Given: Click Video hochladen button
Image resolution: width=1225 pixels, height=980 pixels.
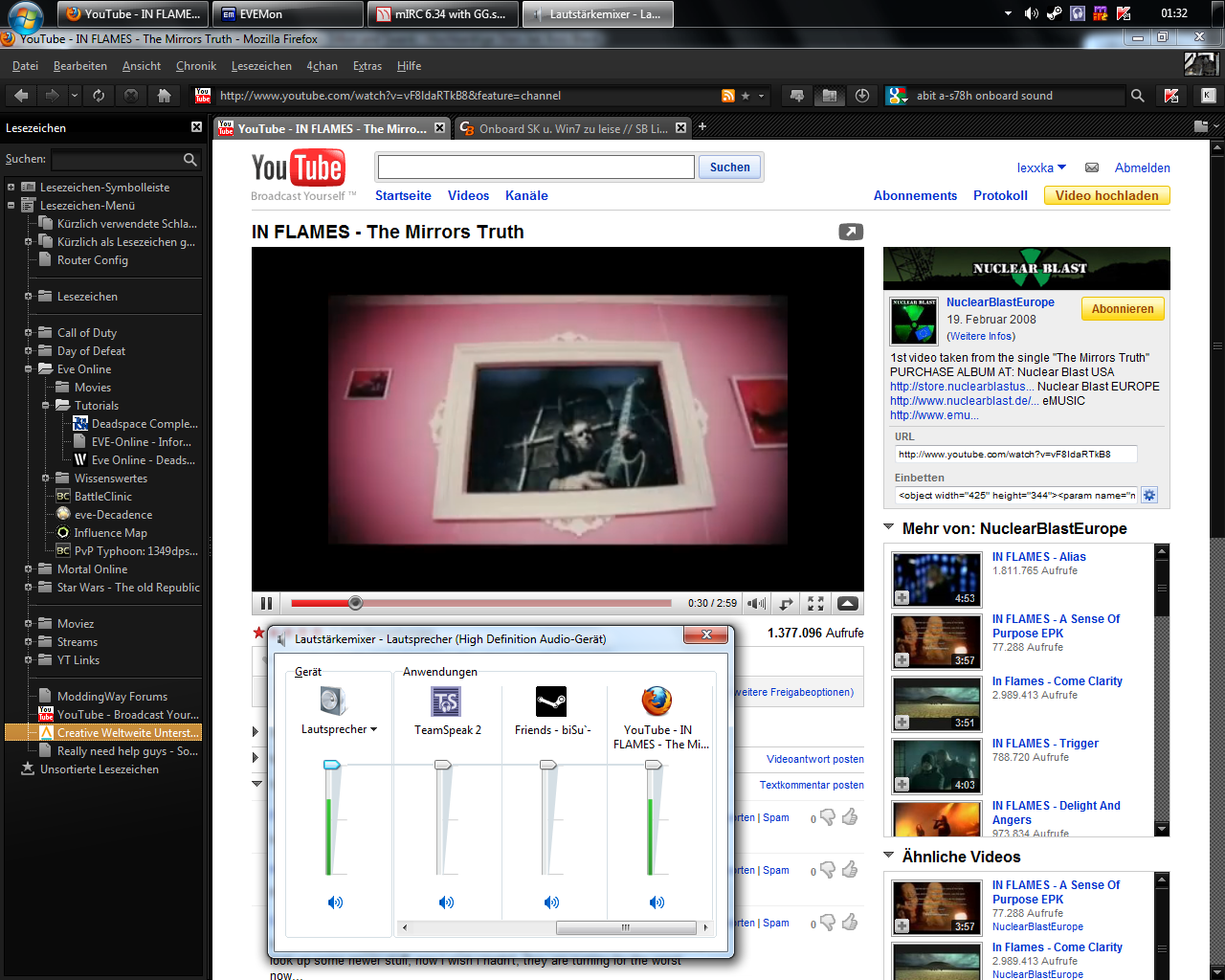Looking at the screenshot, I should [1106, 195].
